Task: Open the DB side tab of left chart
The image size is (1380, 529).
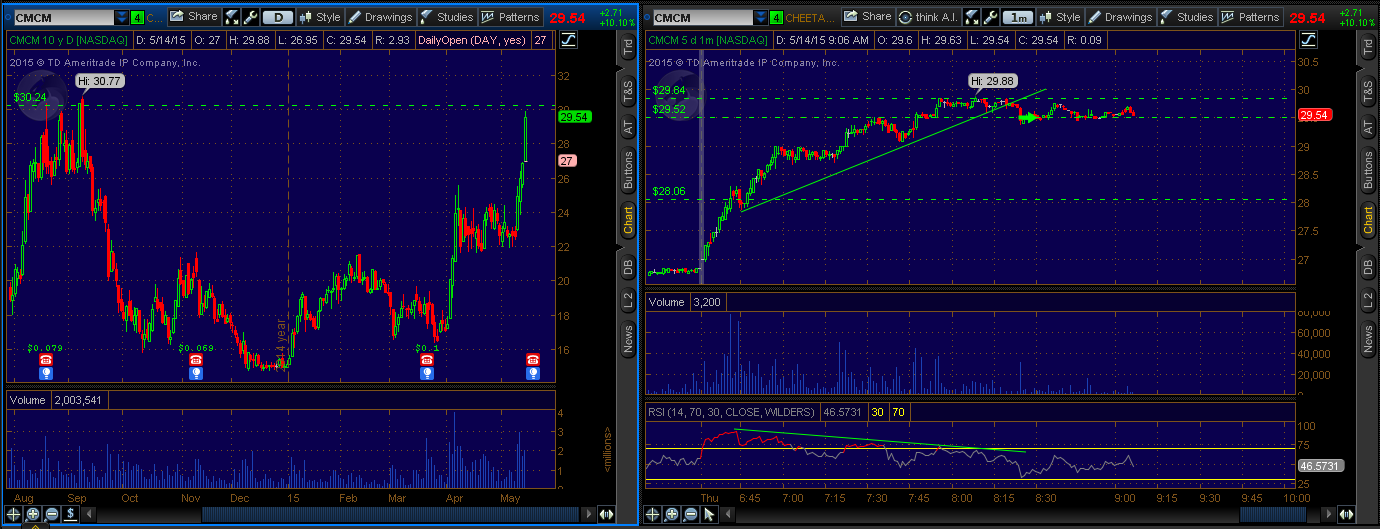Action: click(628, 267)
